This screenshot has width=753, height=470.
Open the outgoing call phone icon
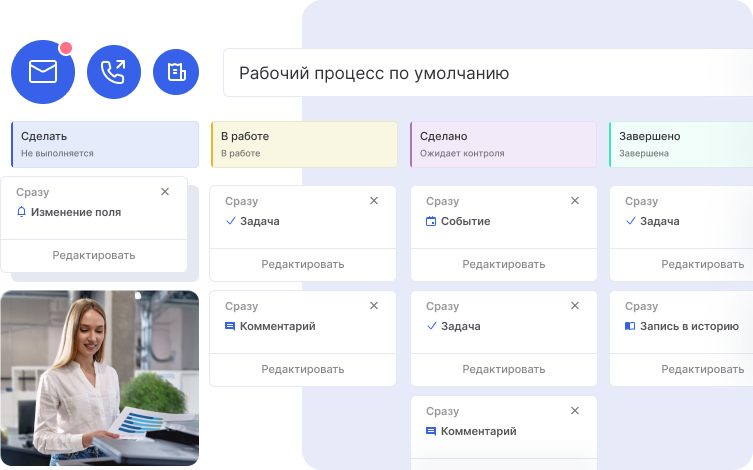(113, 72)
